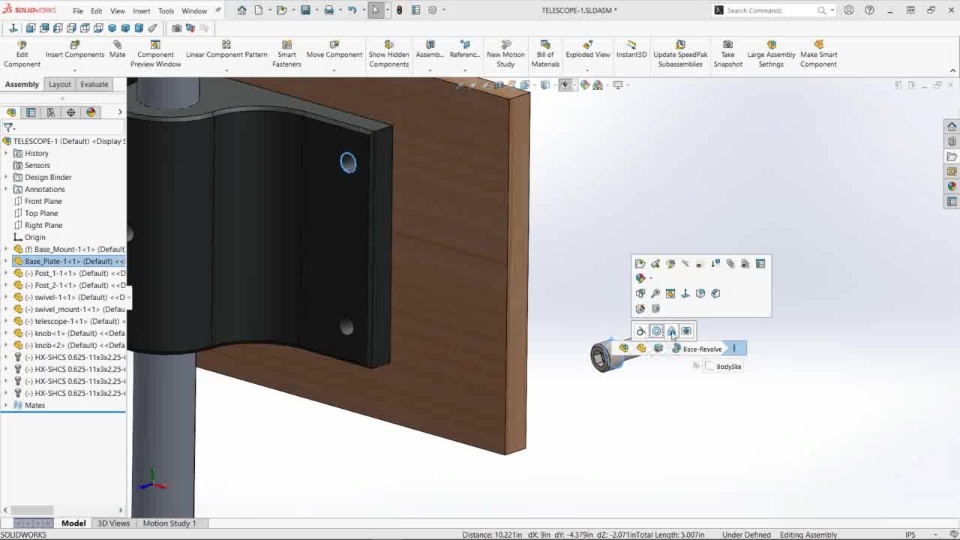Click Linear Component Pattern tool

pyautogui.click(x=227, y=50)
